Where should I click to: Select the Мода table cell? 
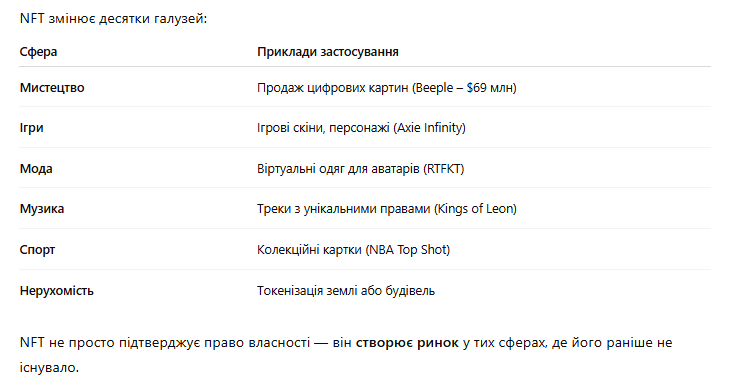coord(36,169)
